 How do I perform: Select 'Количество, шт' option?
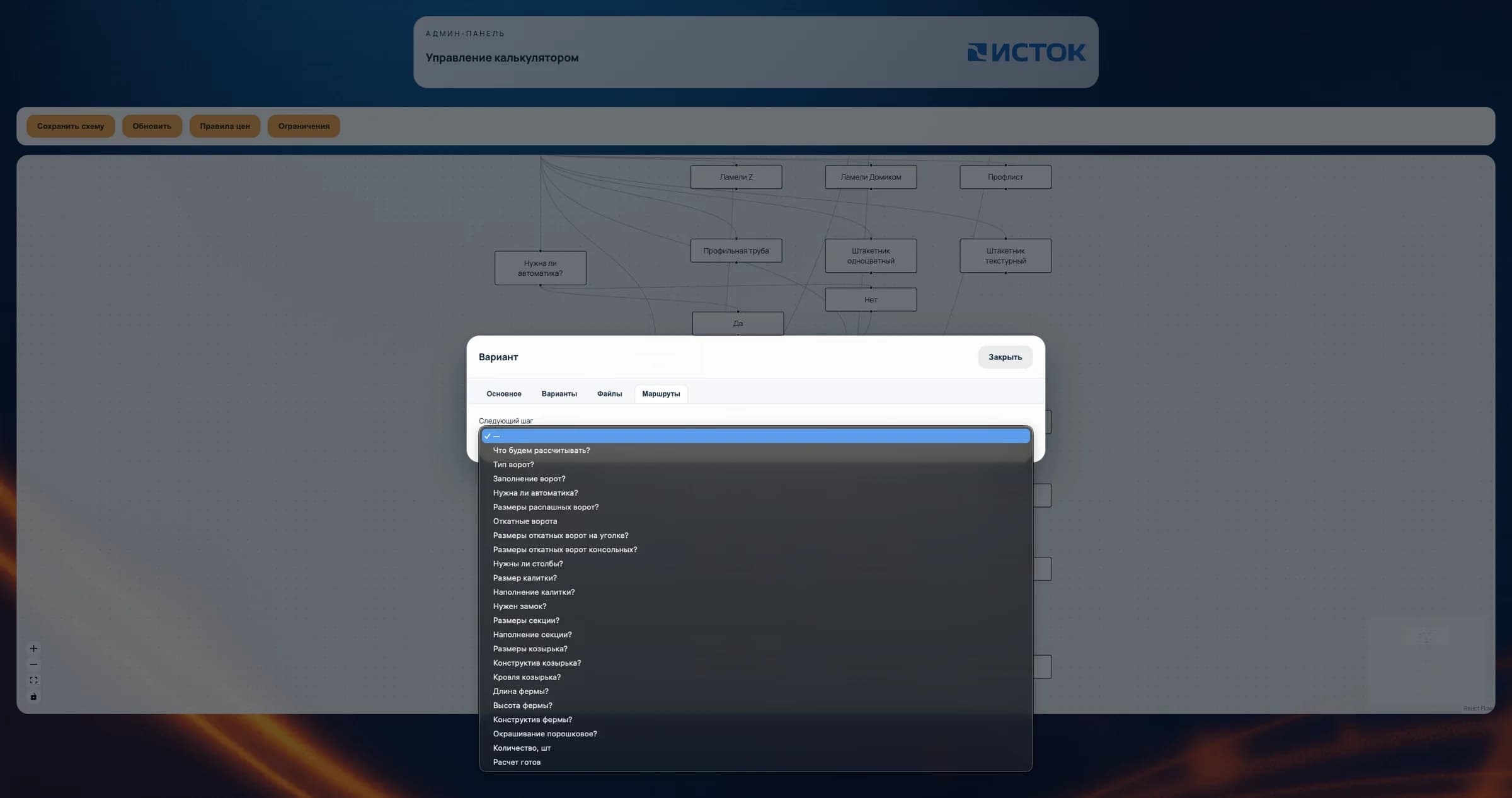756,748
